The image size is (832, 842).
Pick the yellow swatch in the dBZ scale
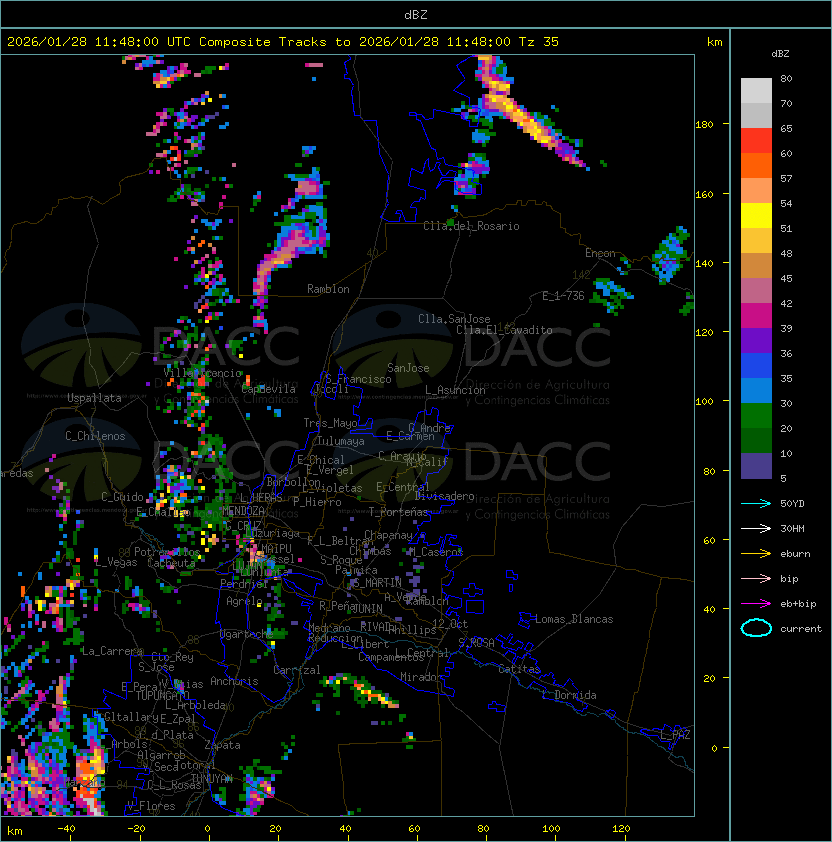[756, 216]
